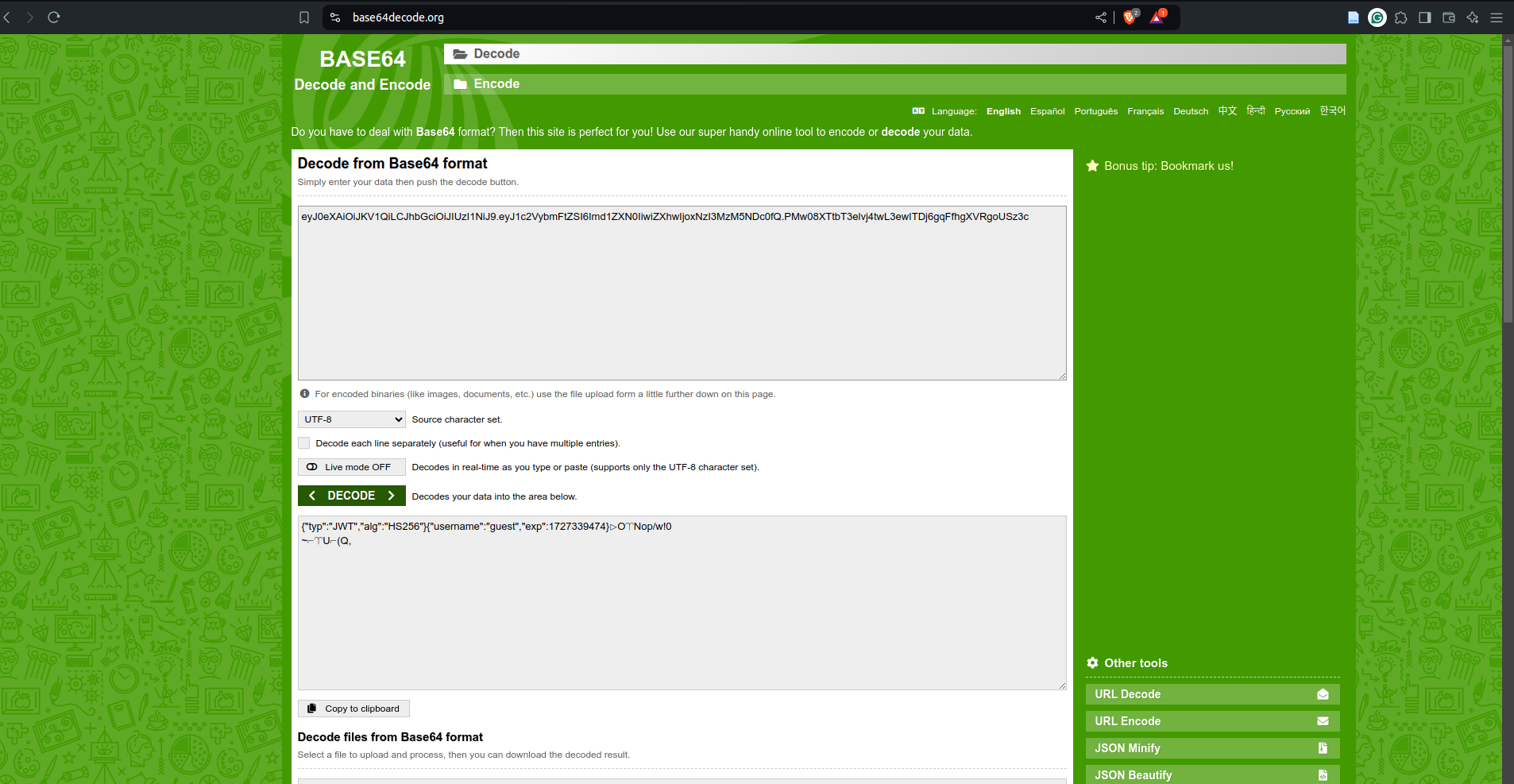Reload the page

tap(54, 17)
